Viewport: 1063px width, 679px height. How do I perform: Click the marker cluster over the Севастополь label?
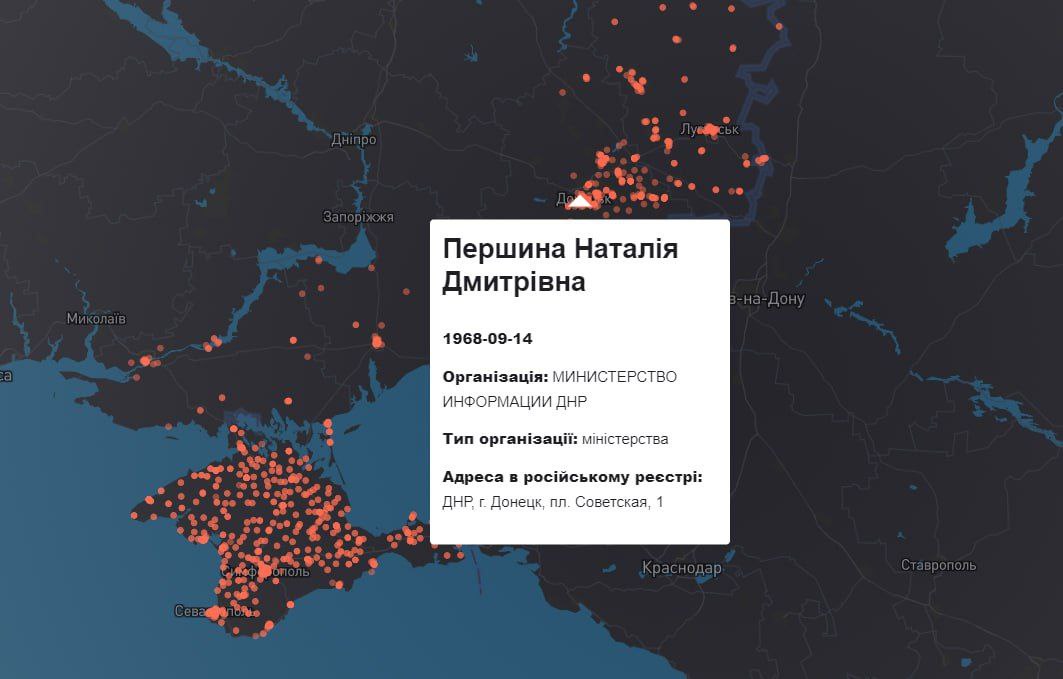point(215,612)
